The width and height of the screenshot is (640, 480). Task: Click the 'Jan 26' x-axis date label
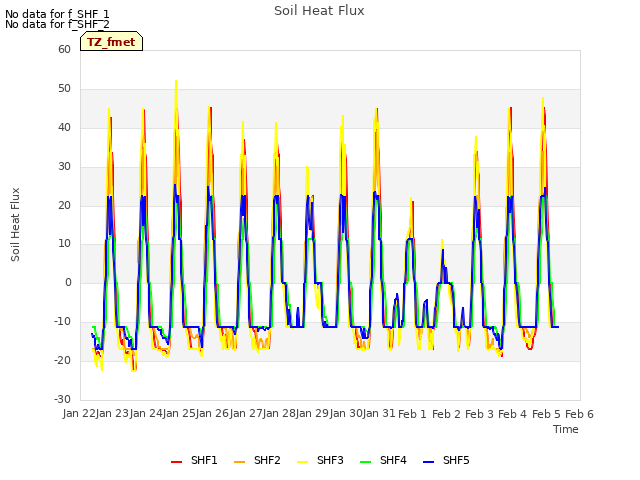(x=212, y=413)
